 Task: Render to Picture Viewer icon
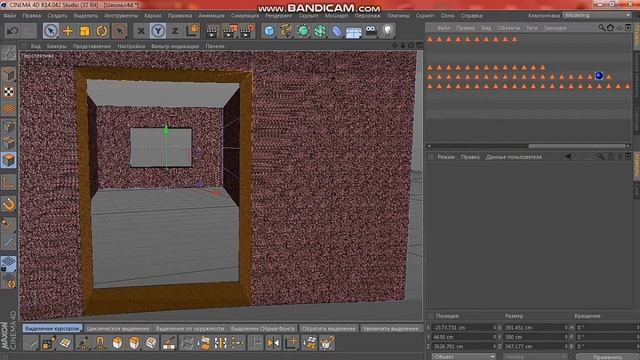coord(230,31)
